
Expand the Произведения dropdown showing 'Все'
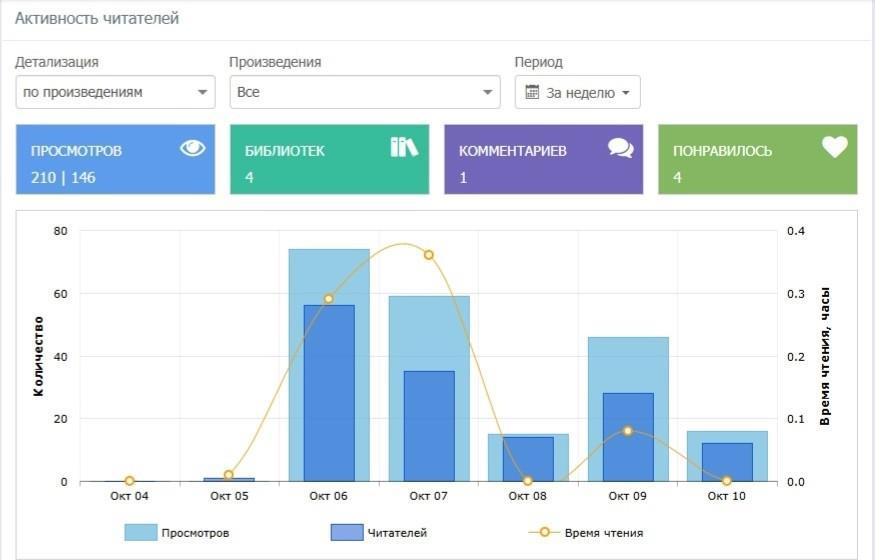[x=364, y=92]
